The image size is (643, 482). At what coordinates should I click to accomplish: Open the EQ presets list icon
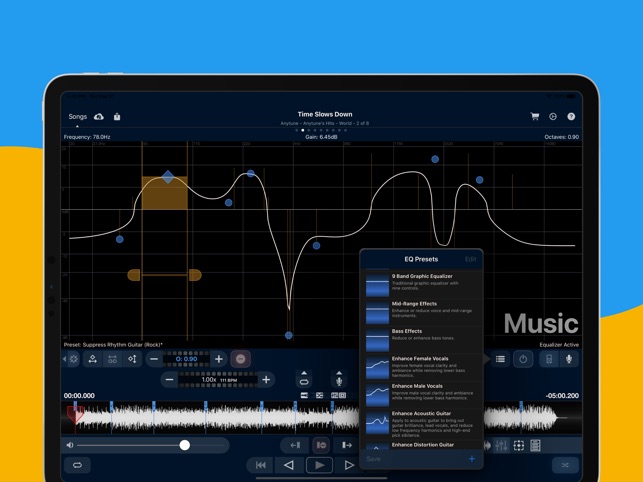click(500, 359)
